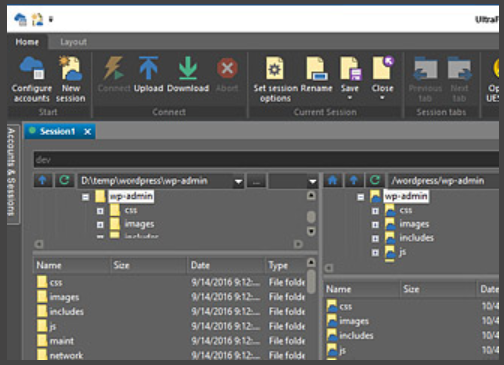The width and height of the screenshot is (504, 365).
Task: Navigate up one level in local pane
Action: point(42,181)
